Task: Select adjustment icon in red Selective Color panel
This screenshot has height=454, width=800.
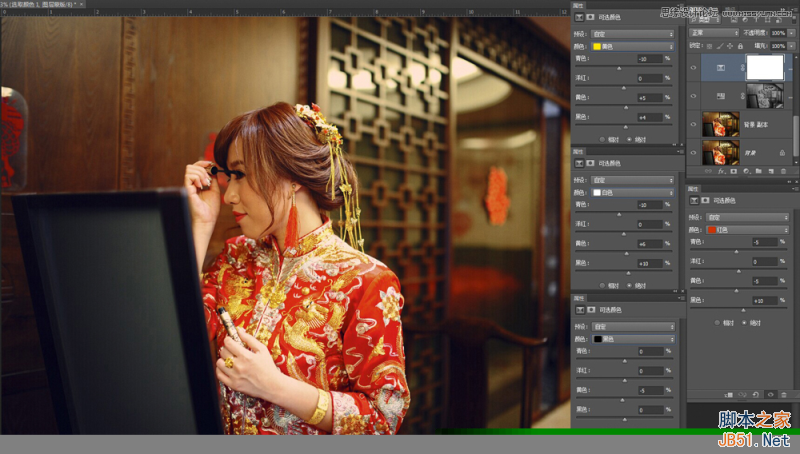Action: click(x=694, y=200)
